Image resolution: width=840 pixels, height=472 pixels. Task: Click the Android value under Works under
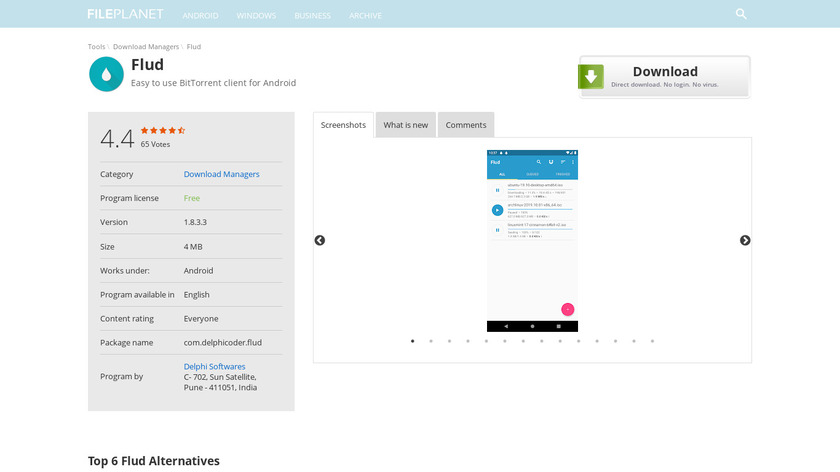(198, 271)
